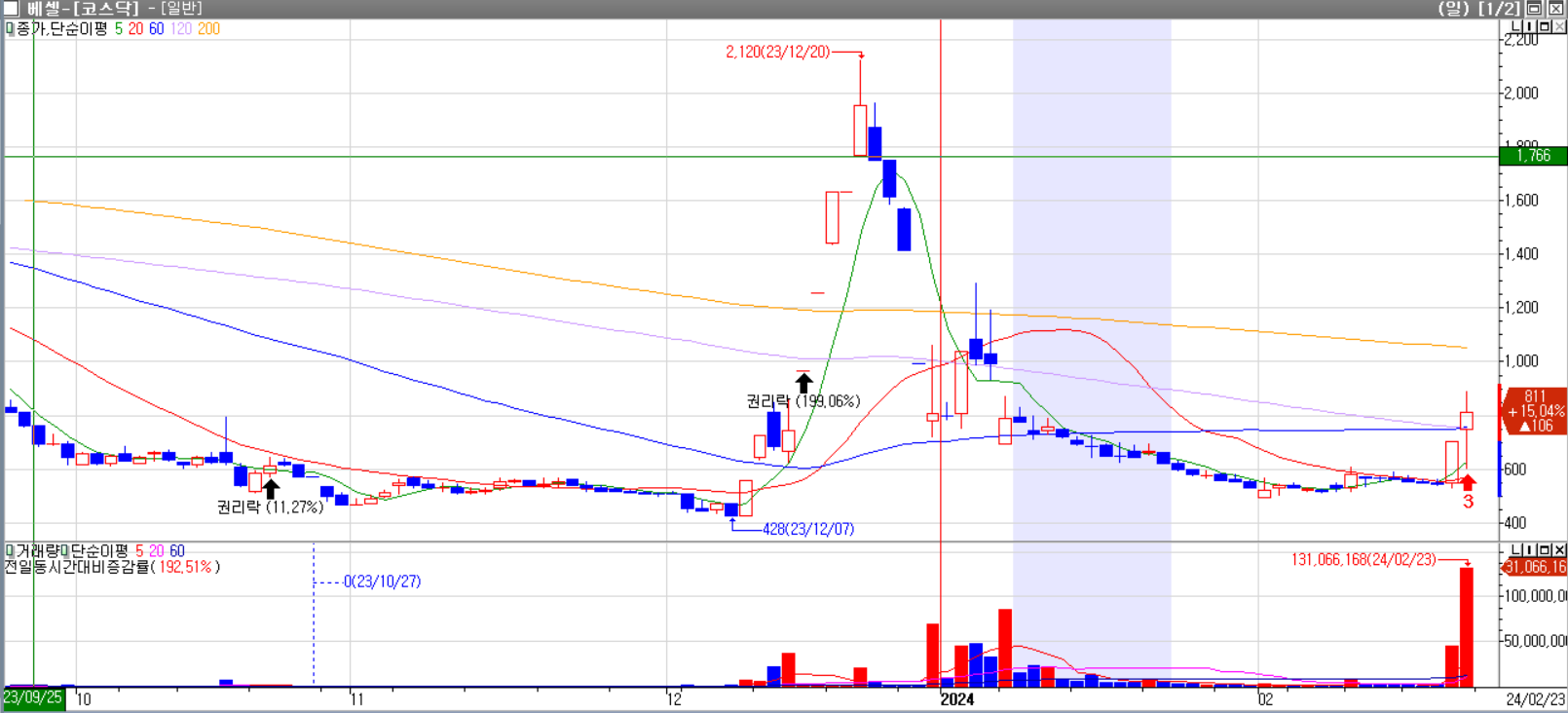This screenshot has height=713, width=1568.
Task: Click the volume panel L icon
Action: pyautogui.click(x=1516, y=550)
